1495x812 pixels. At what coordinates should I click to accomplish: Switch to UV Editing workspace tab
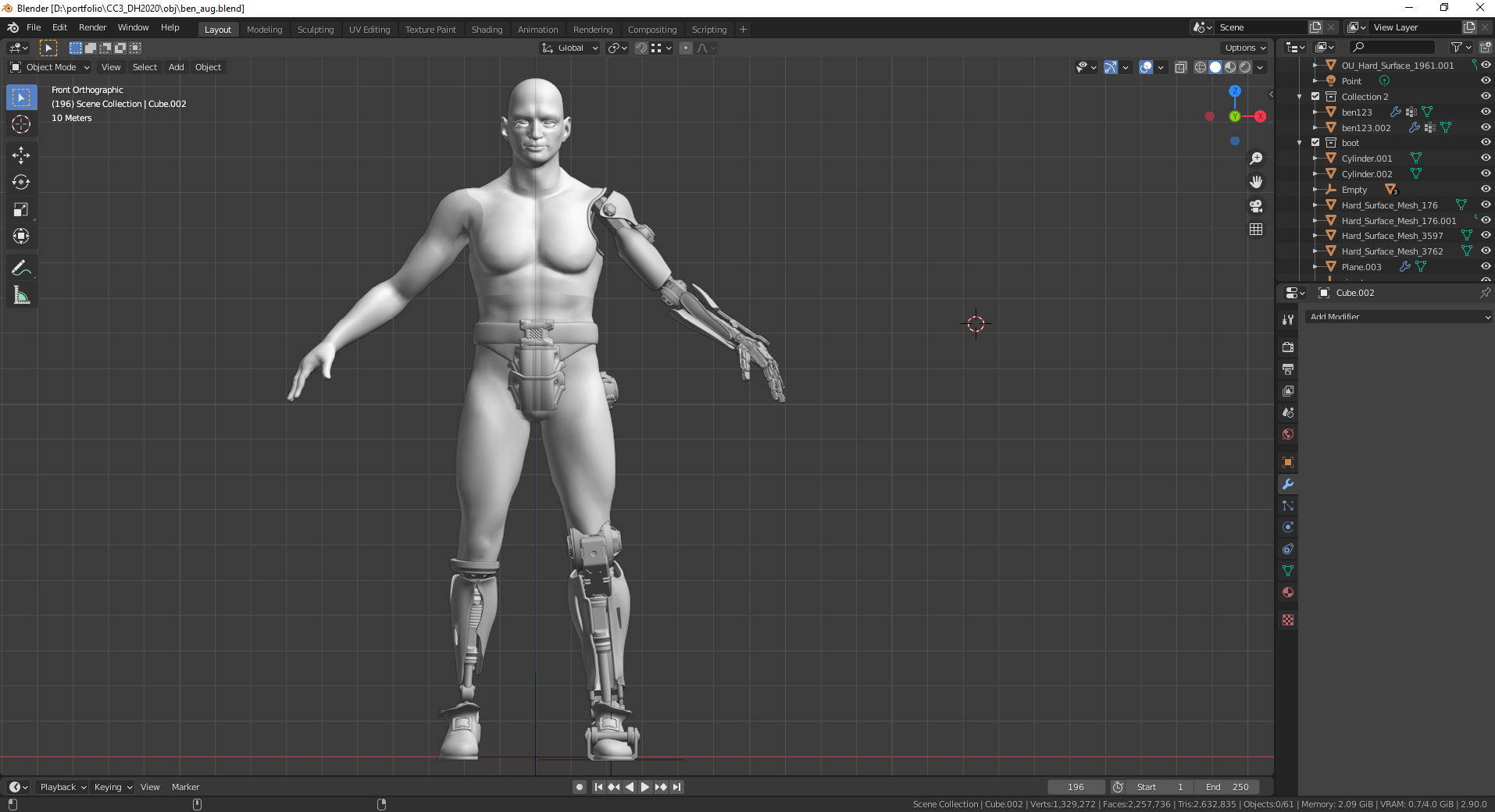click(369, 30)
